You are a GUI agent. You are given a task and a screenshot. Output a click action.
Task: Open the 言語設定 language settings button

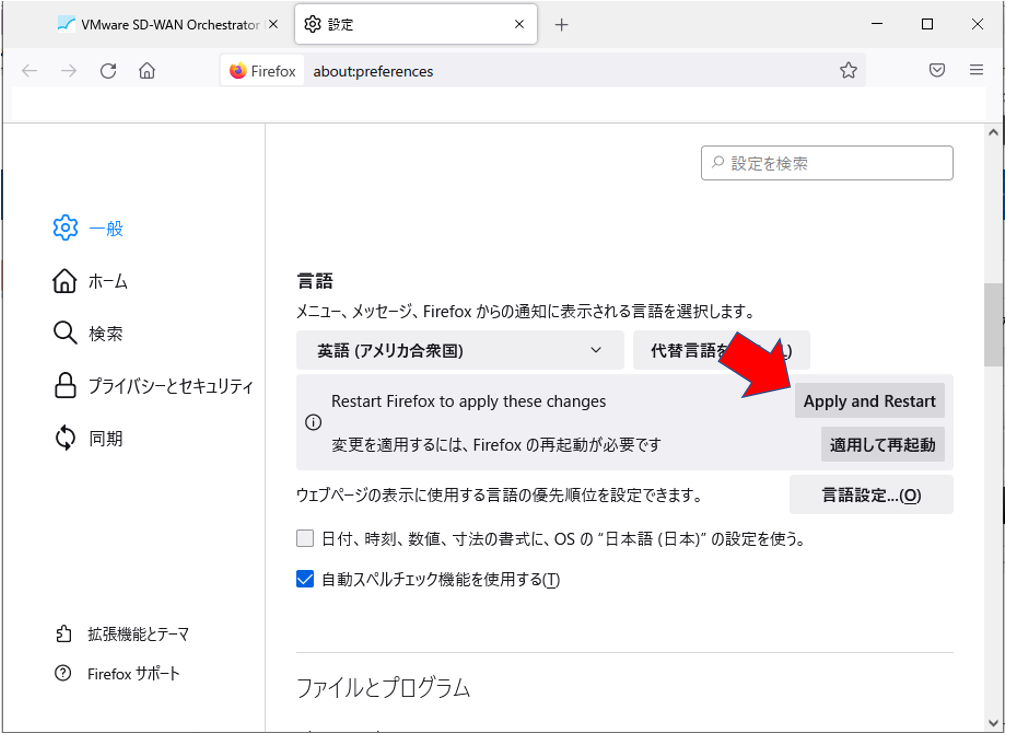coord(871,495)
